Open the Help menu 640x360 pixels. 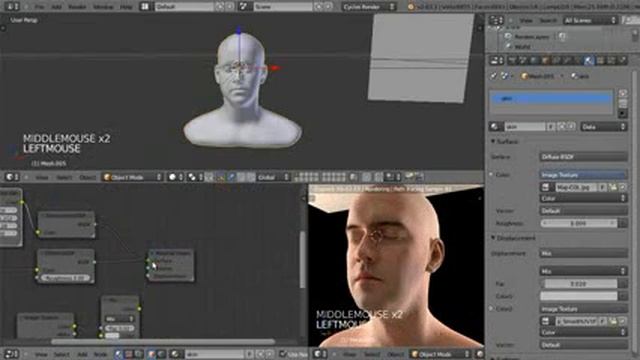pyautogui.click(x=126, y=7)
